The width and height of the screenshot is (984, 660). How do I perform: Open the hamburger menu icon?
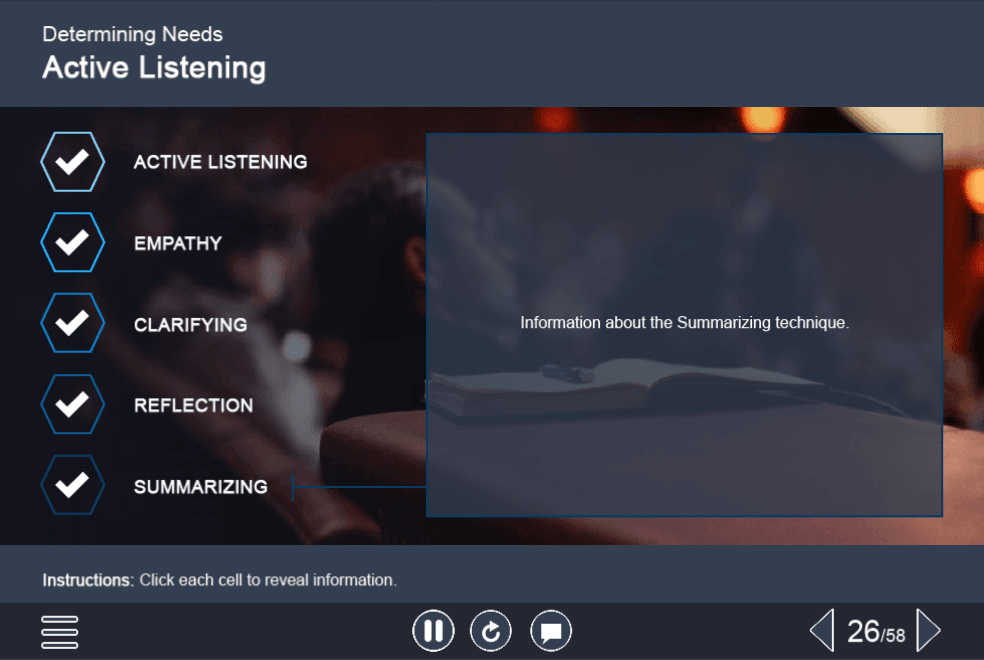click(60, 632)
